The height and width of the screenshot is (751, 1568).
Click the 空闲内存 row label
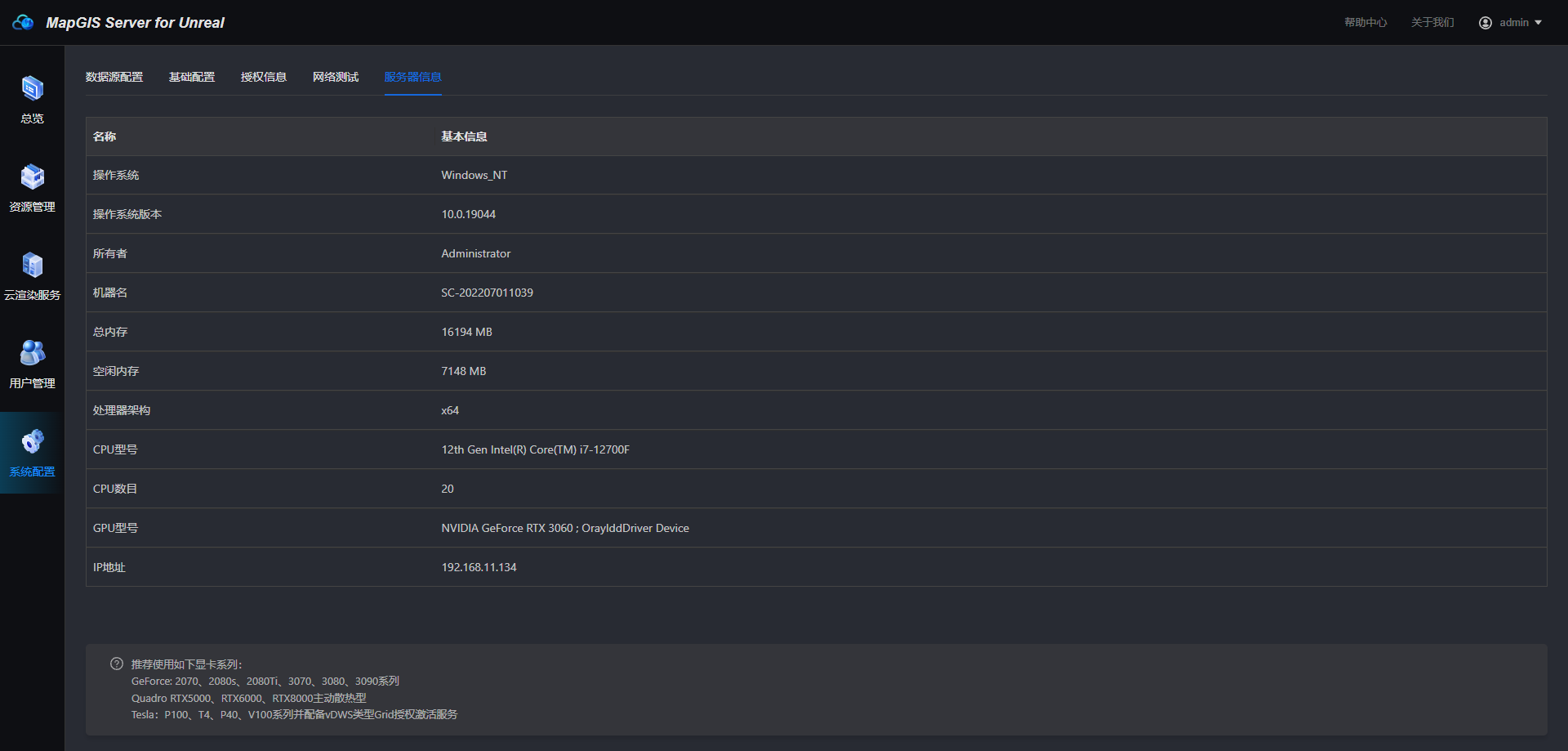point(116,371)
